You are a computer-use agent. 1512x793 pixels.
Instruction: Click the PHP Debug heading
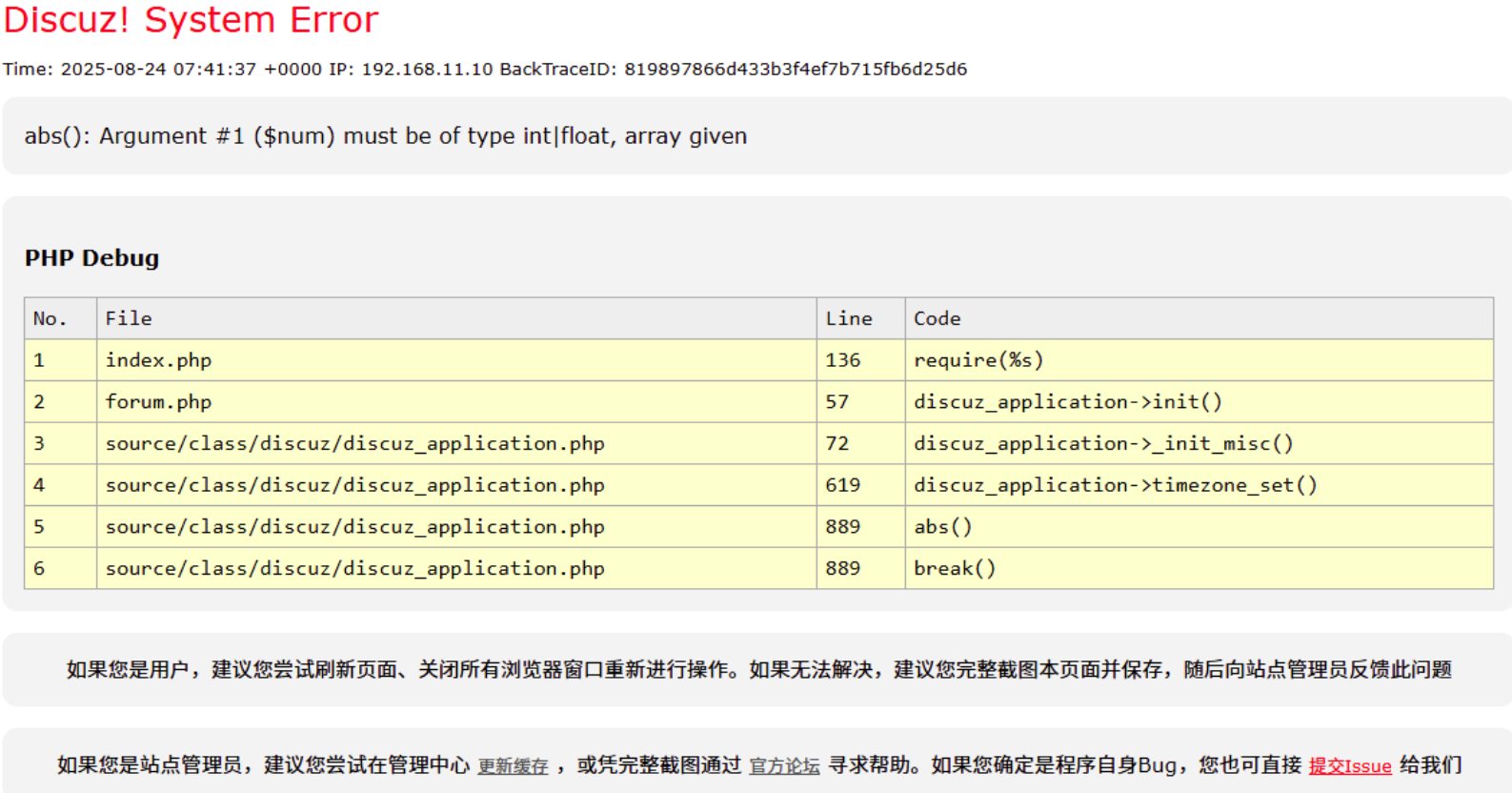click(x=91, y=258)
